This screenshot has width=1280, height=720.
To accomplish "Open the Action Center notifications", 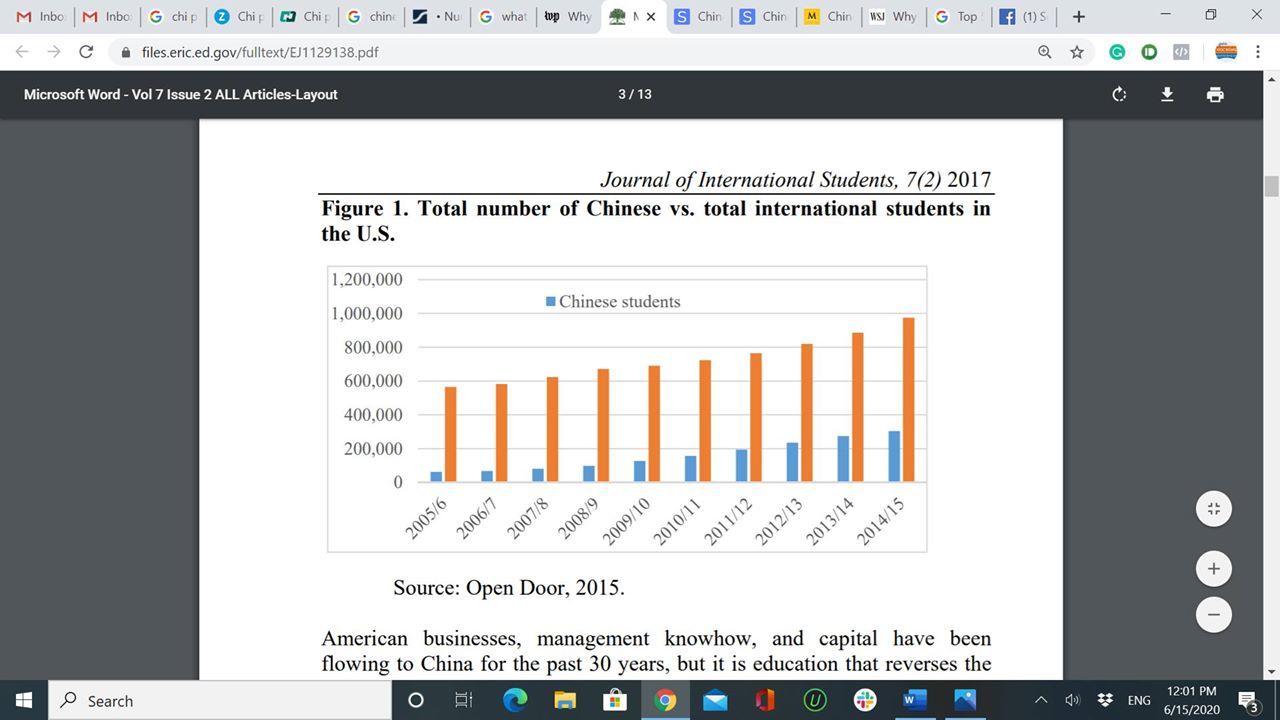I will (1249, 700).
